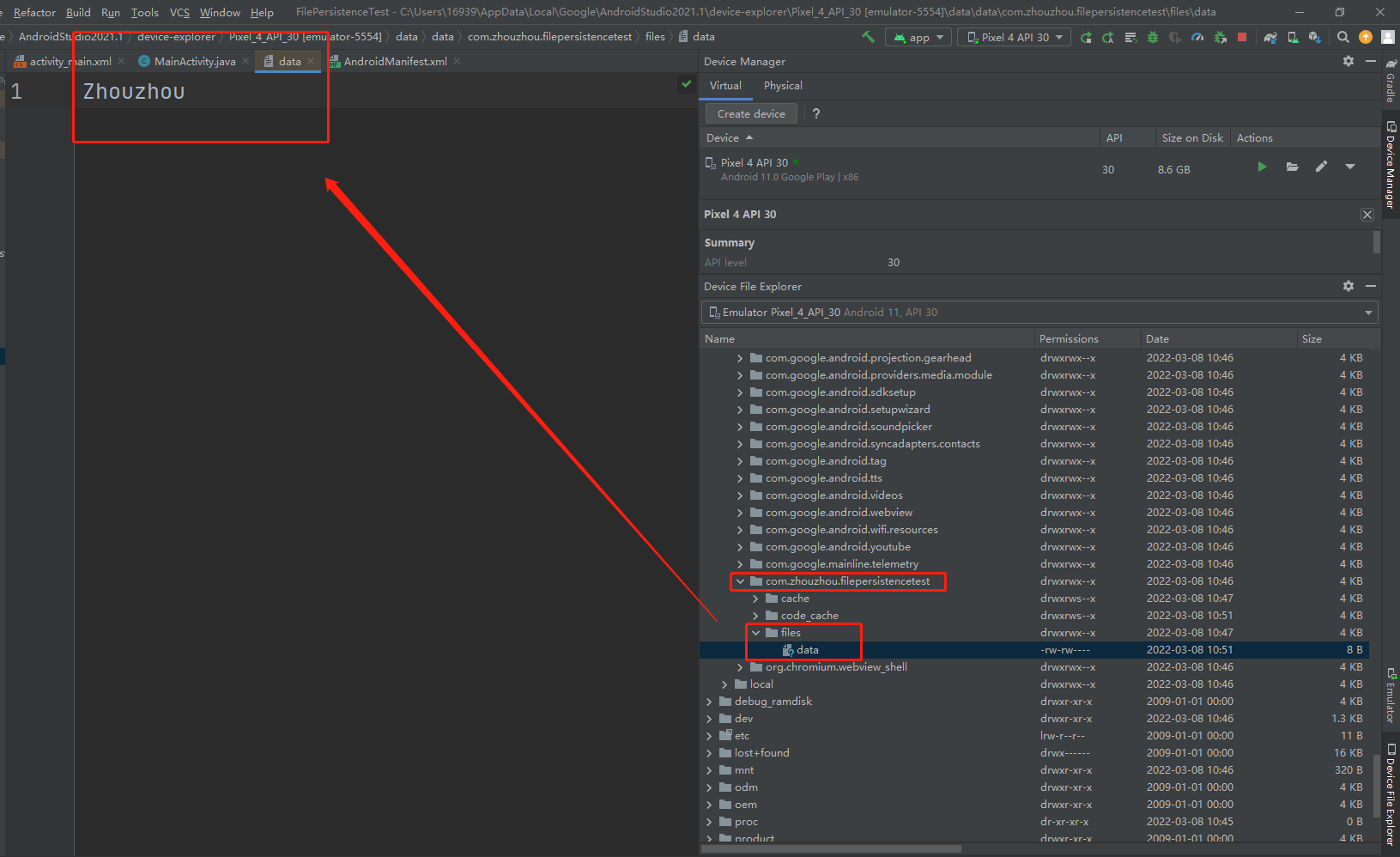
Task: Close the data editor tab
Action: pos(311,61)
